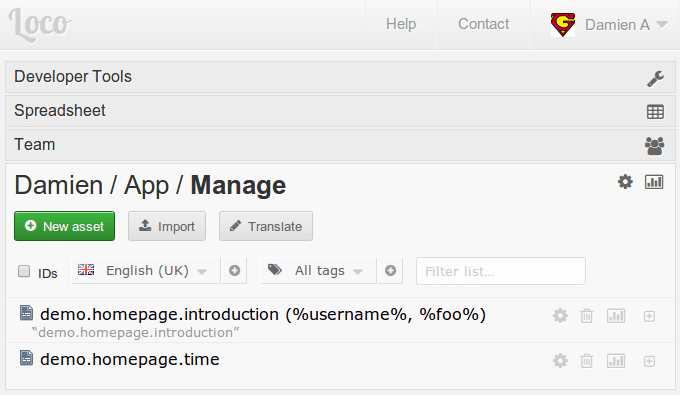This screenshot has height=395, width=680.
Task: Click the UK flag icon
Action: point(86,270)
